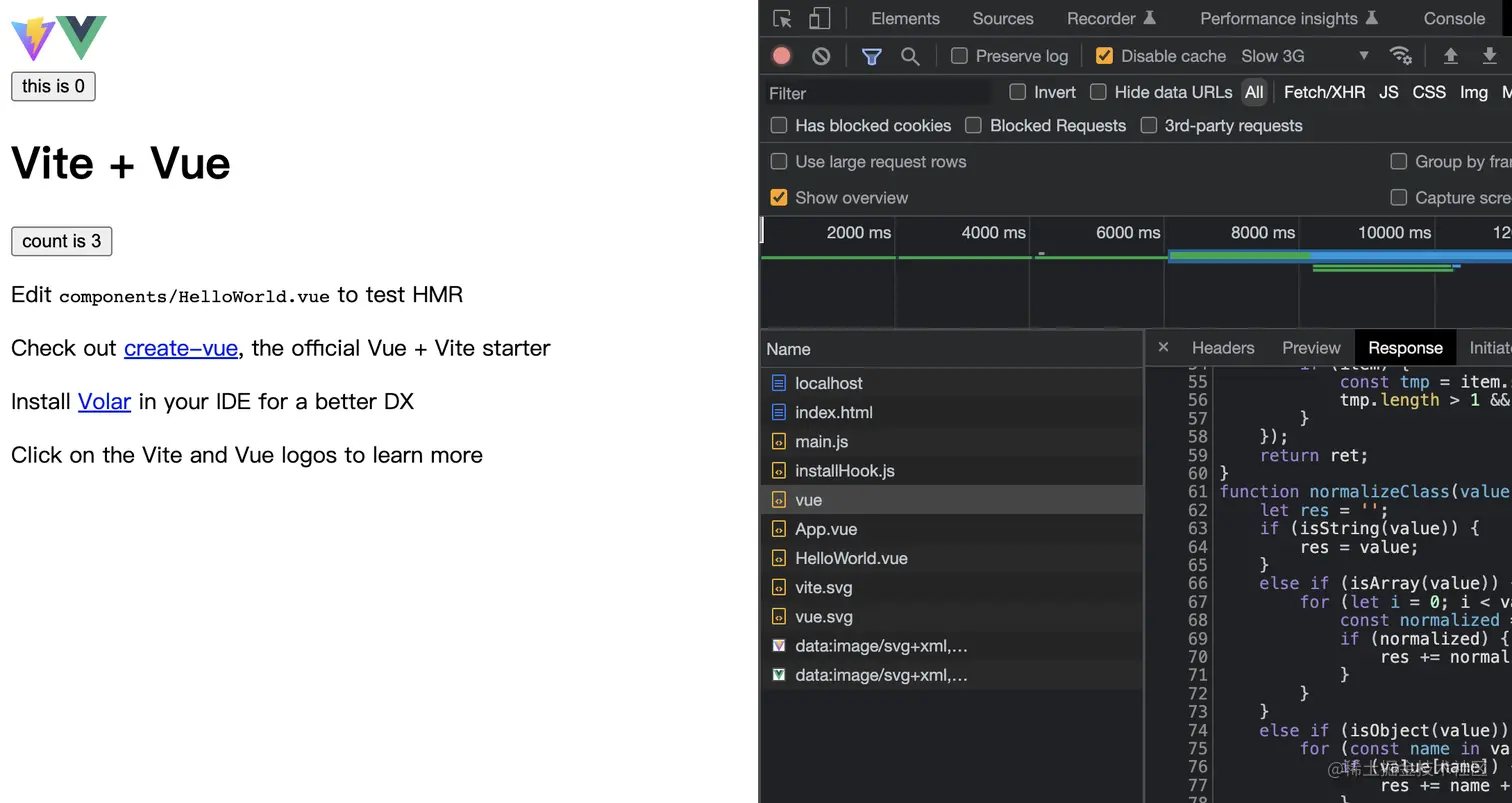
Task: Select the vite.svg request row
Action: pyautogui.click(x=952, y=587)
